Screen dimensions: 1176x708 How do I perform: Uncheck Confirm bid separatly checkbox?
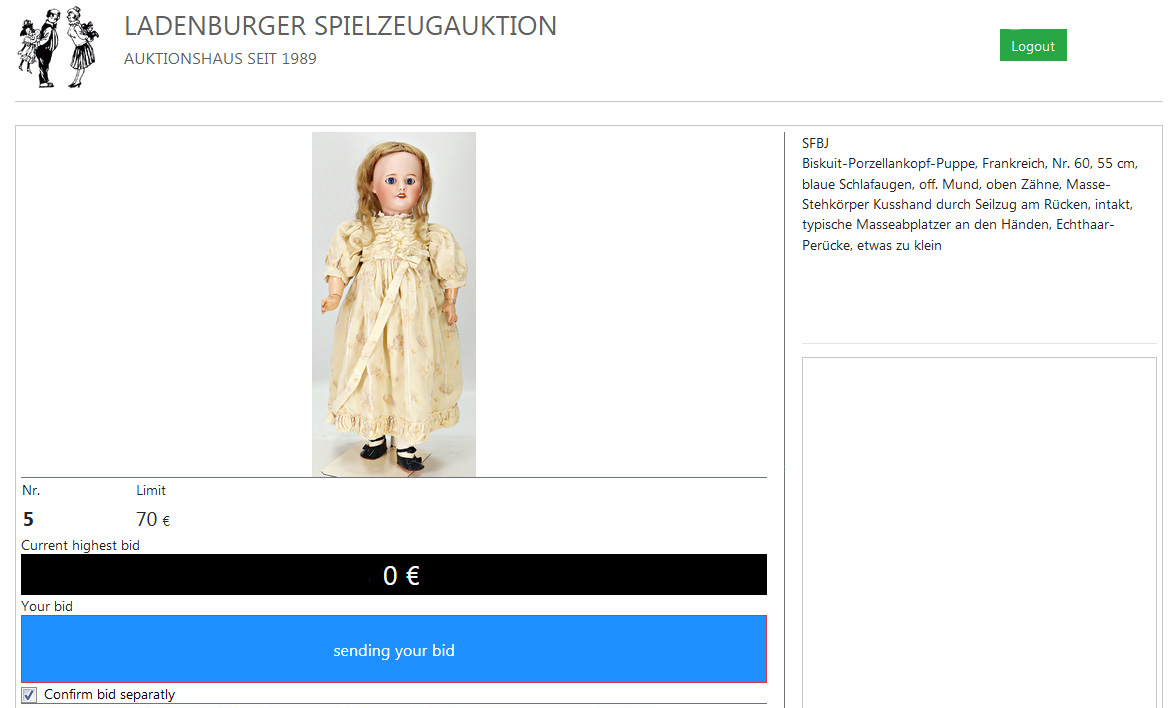pos(29,694)
